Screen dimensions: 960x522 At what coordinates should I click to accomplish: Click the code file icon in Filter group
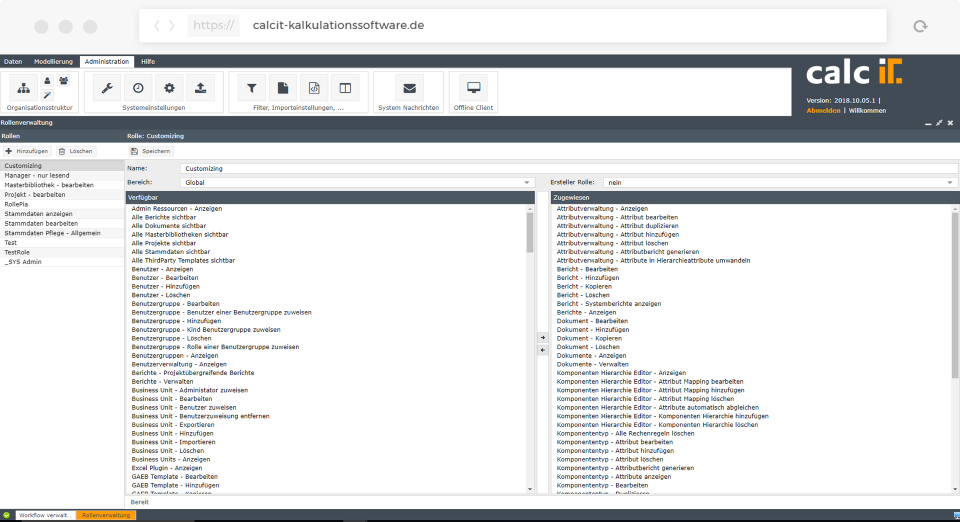[x=314, y=88]
